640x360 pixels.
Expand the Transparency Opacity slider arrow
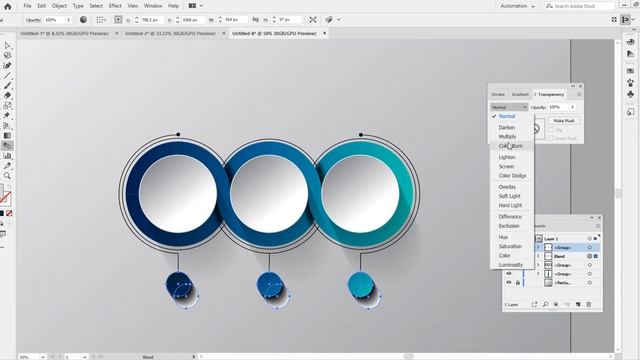573,107
